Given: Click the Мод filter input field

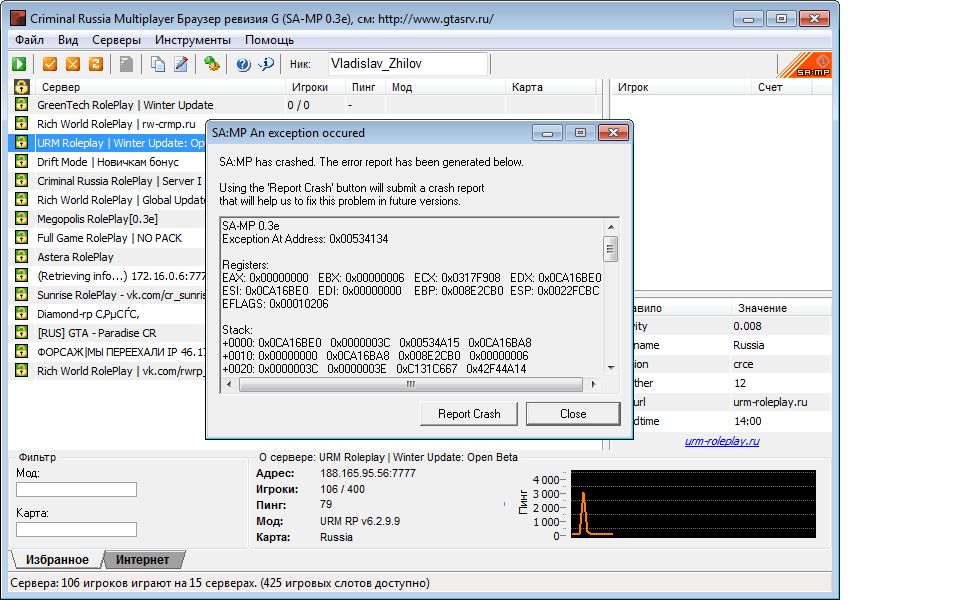Looking at the screenshot, I should [77, 489].
